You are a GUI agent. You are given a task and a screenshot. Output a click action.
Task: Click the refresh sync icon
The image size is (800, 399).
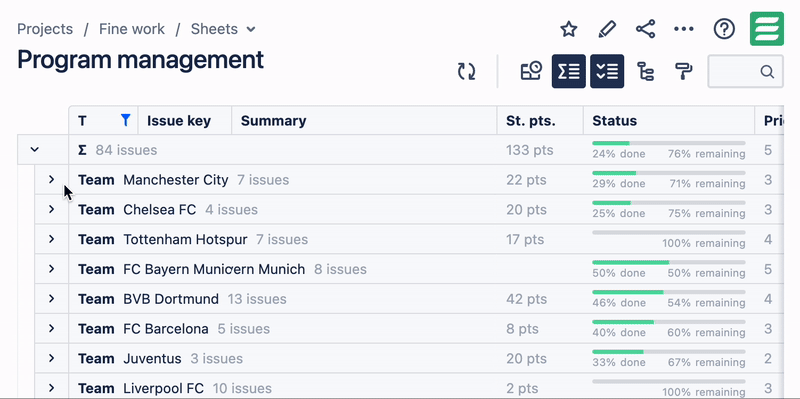tap(466, 71)
